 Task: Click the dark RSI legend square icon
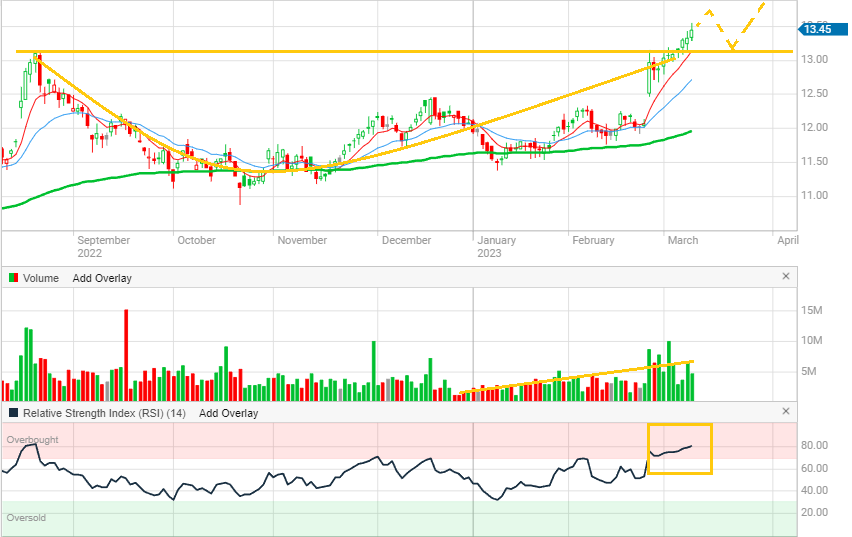pos(13,413)
